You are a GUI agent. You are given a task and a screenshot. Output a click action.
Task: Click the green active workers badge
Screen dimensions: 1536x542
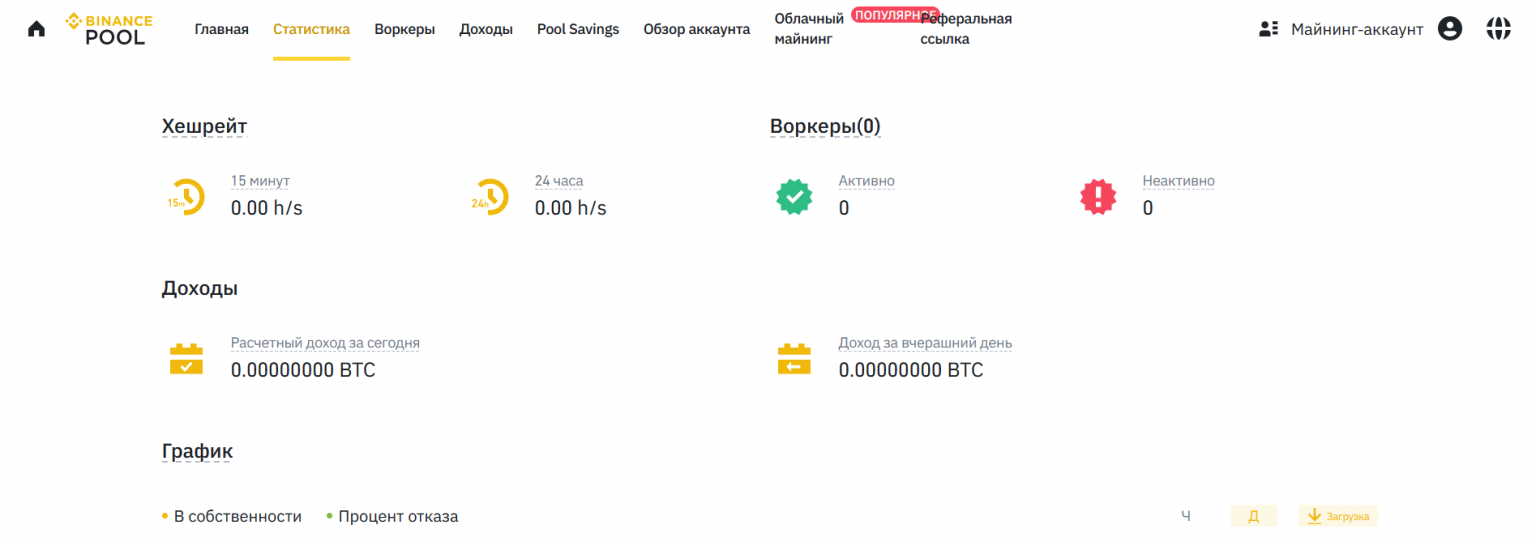tap(794, 197)
